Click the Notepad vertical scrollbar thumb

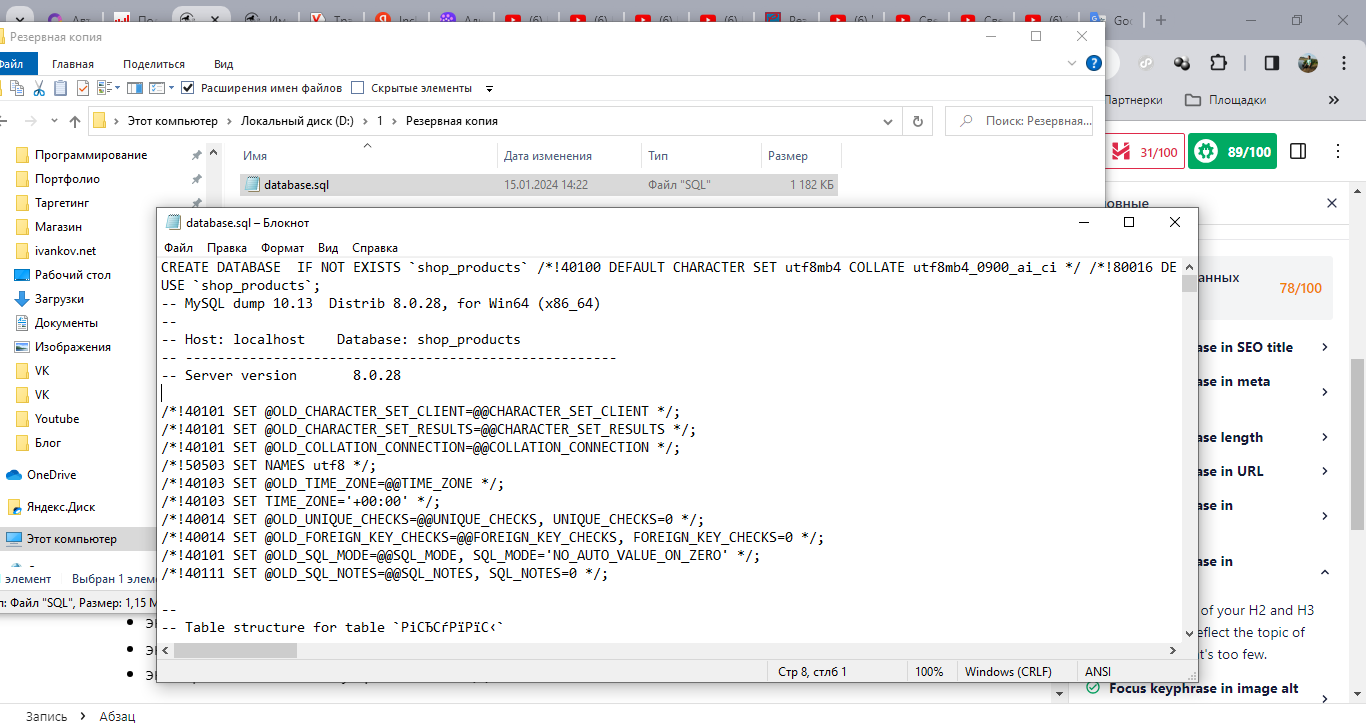1189,282
